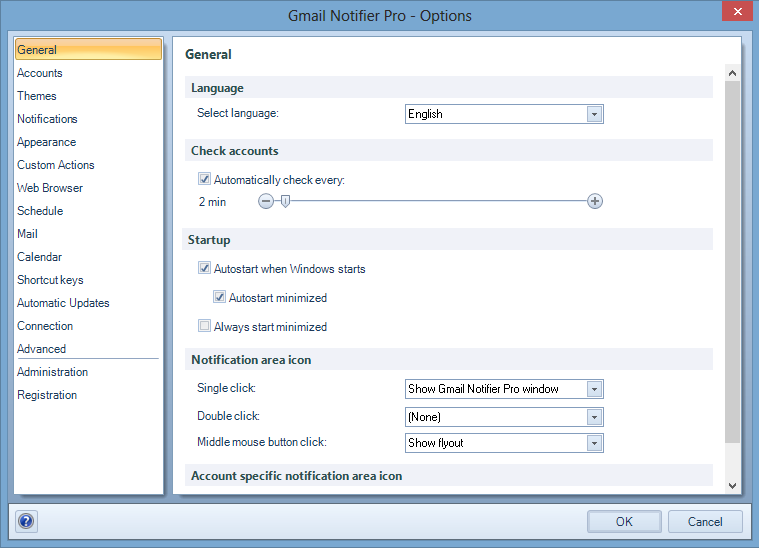Go to Mail settings
The width and height of the screenshot is (759, 548).
[27, 234]
